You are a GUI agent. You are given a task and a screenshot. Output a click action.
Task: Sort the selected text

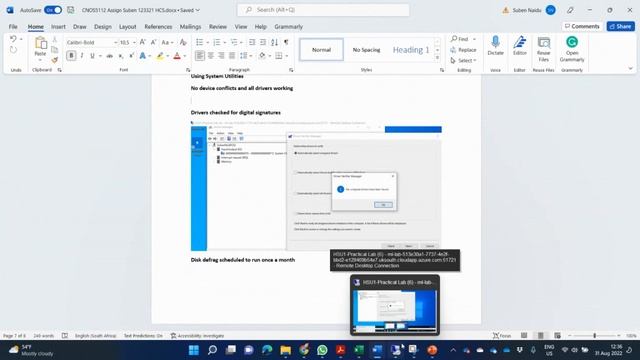274,42
